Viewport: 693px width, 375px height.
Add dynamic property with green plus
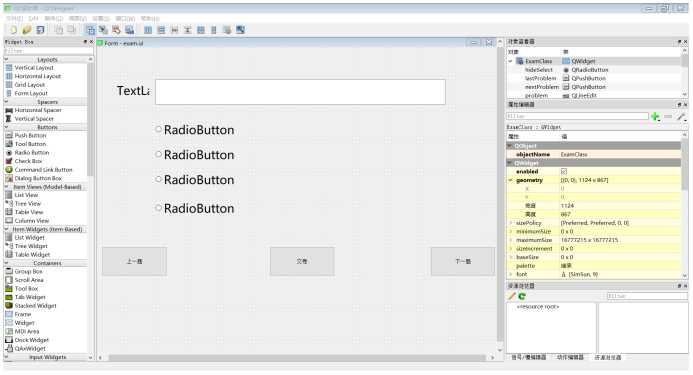click(x=655, y=117)
